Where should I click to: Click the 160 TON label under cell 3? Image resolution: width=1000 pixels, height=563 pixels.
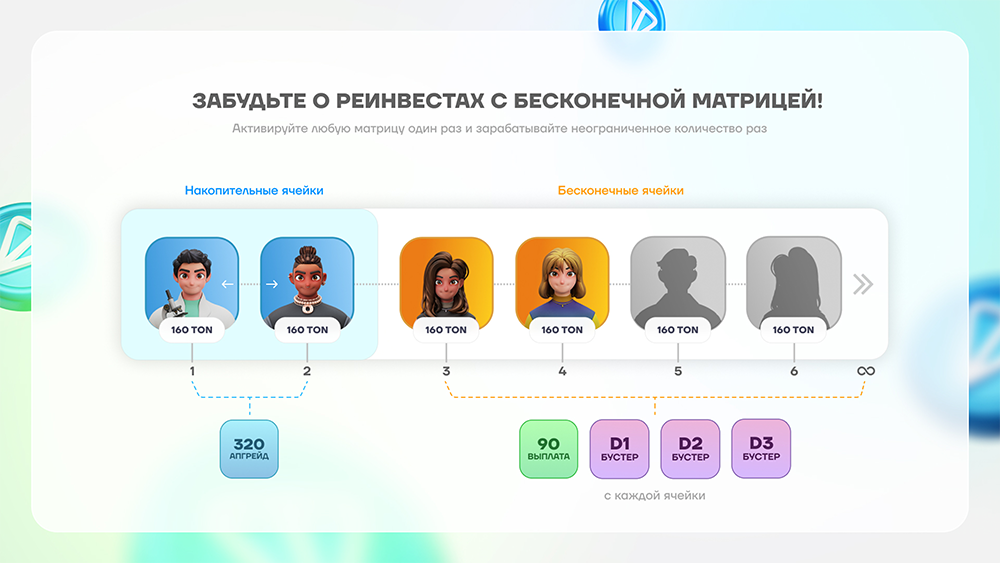tap(446, 330)
